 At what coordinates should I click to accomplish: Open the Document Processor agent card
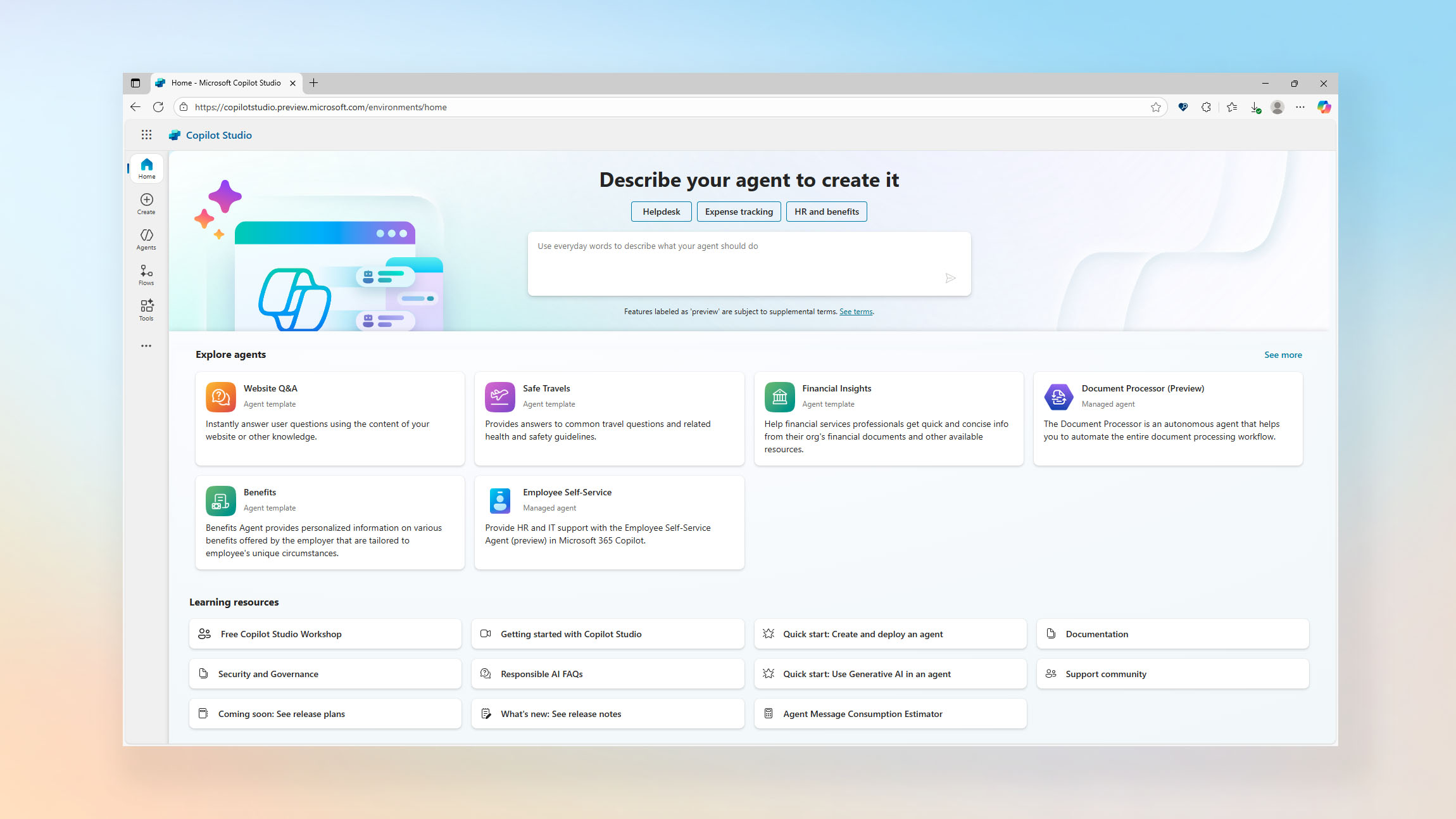tap(1167, 418)
